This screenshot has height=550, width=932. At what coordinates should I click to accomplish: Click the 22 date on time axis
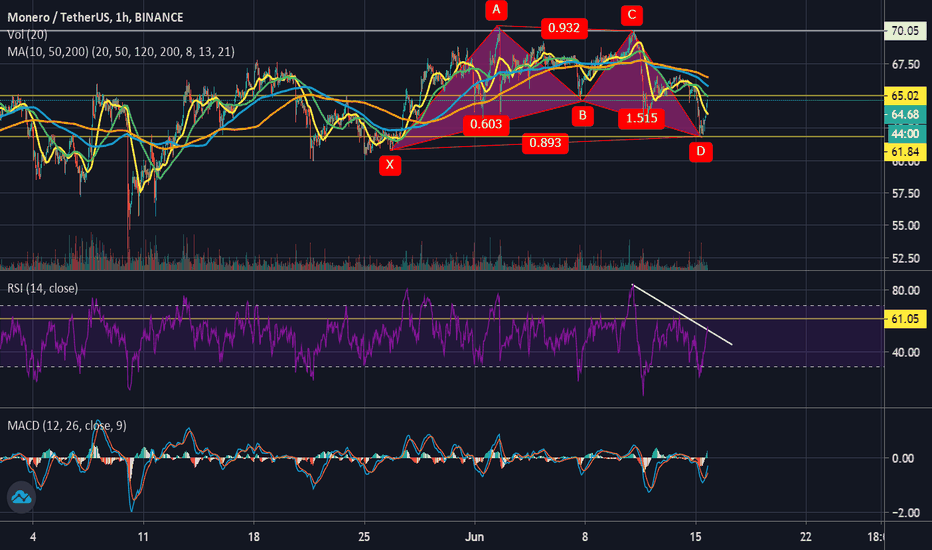805,537
